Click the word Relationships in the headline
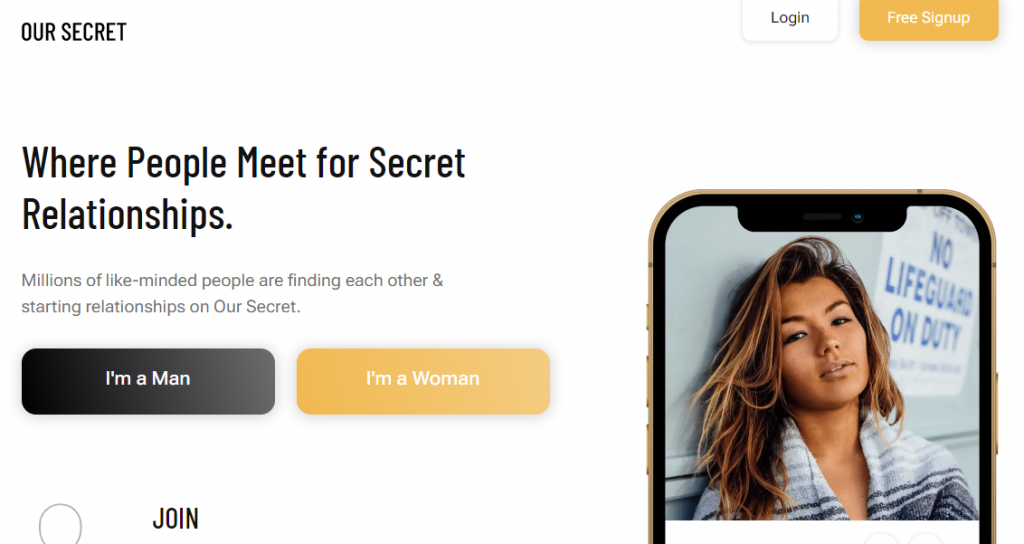 pyautogui.click(x=127, y=214)
